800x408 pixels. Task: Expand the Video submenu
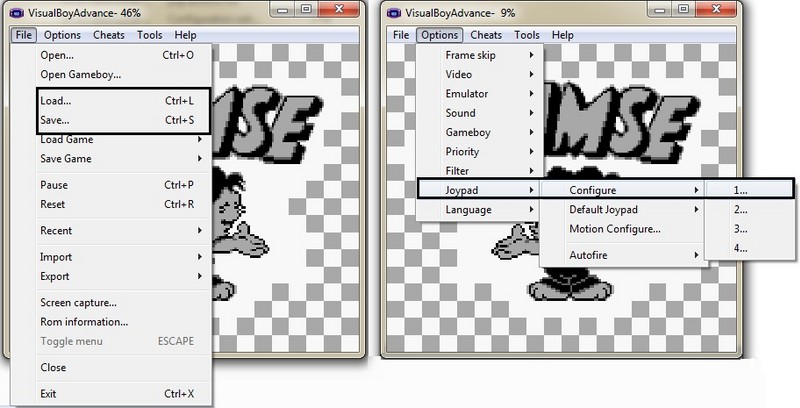tap(480, 74)
